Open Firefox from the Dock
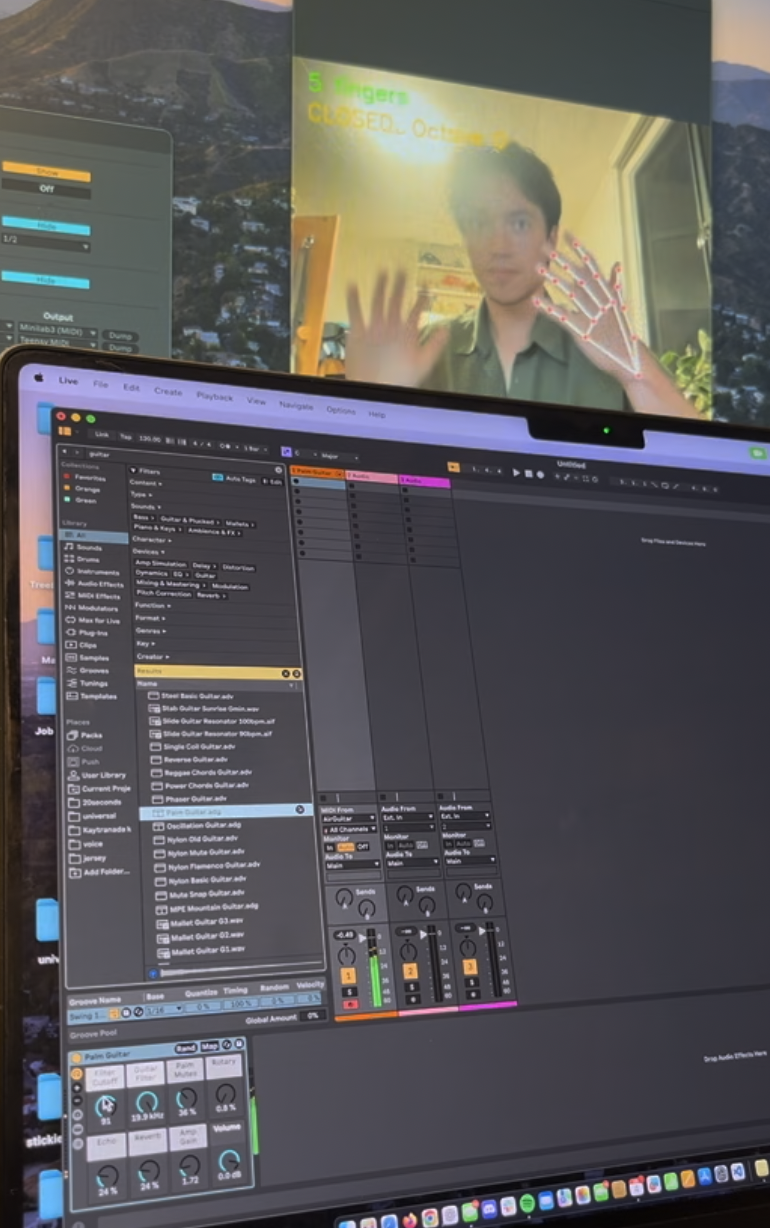770x1228 pixels. [408, 1220]
